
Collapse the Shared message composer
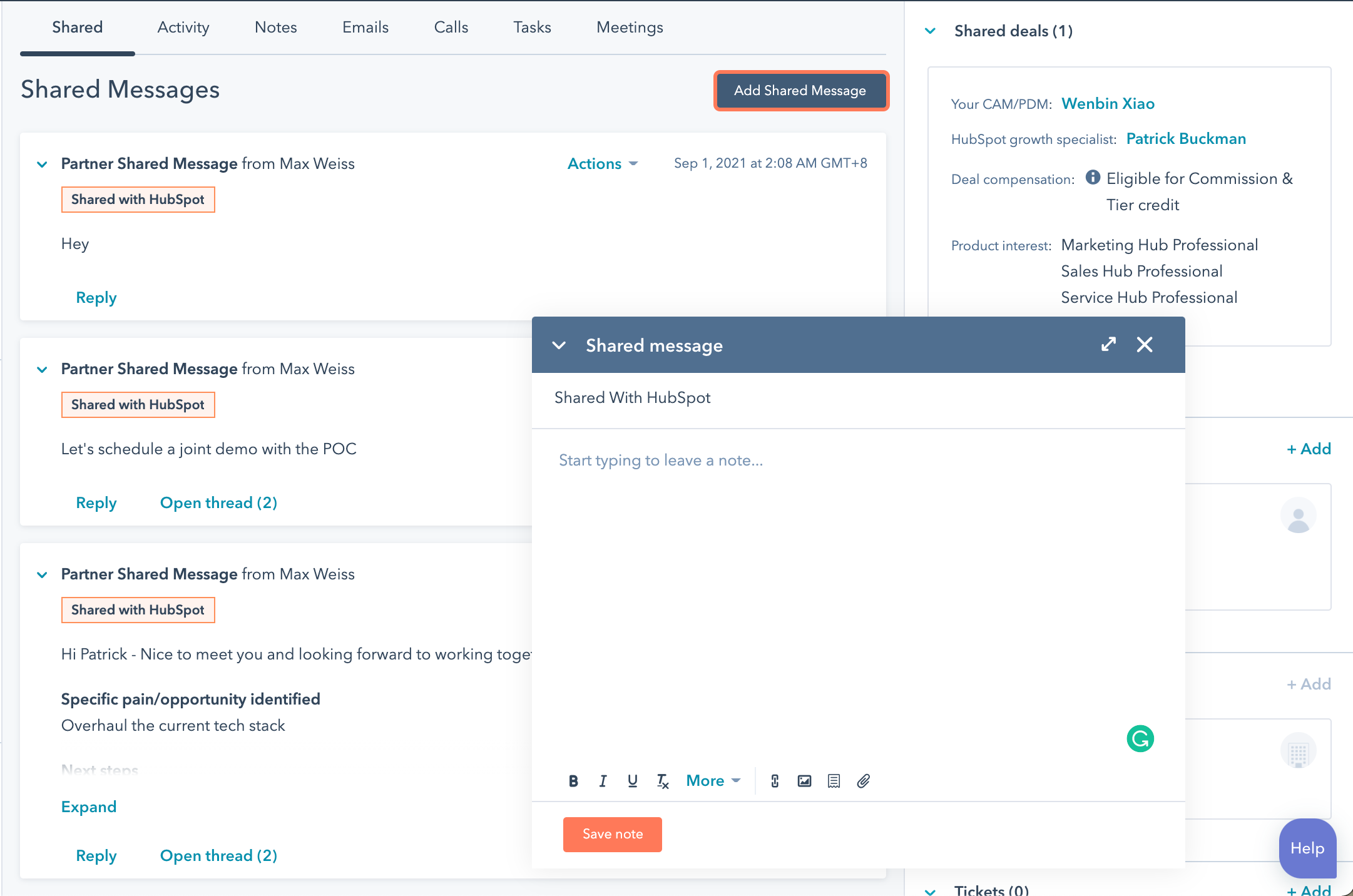[559, 345]
